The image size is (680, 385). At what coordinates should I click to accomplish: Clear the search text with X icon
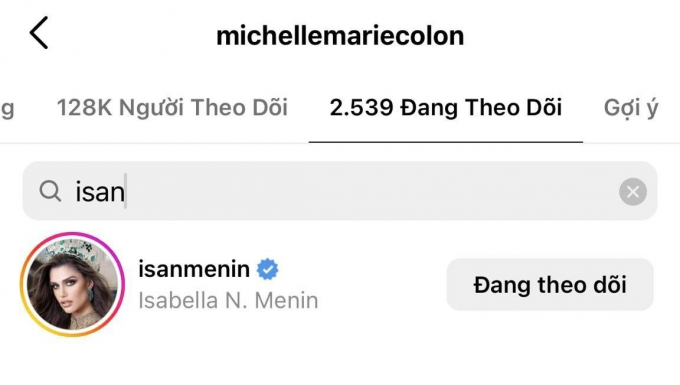click(633, 192)
